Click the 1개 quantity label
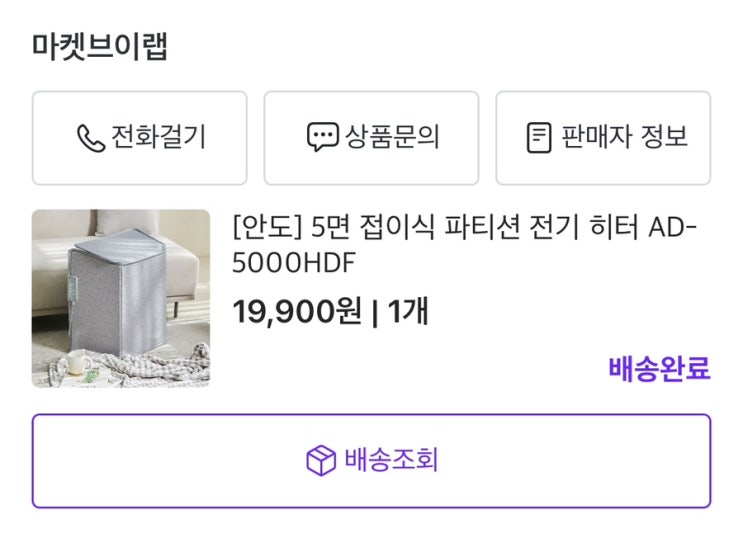Image resolution: width=743 pixels, height=533 pixels. click(408, 311)
